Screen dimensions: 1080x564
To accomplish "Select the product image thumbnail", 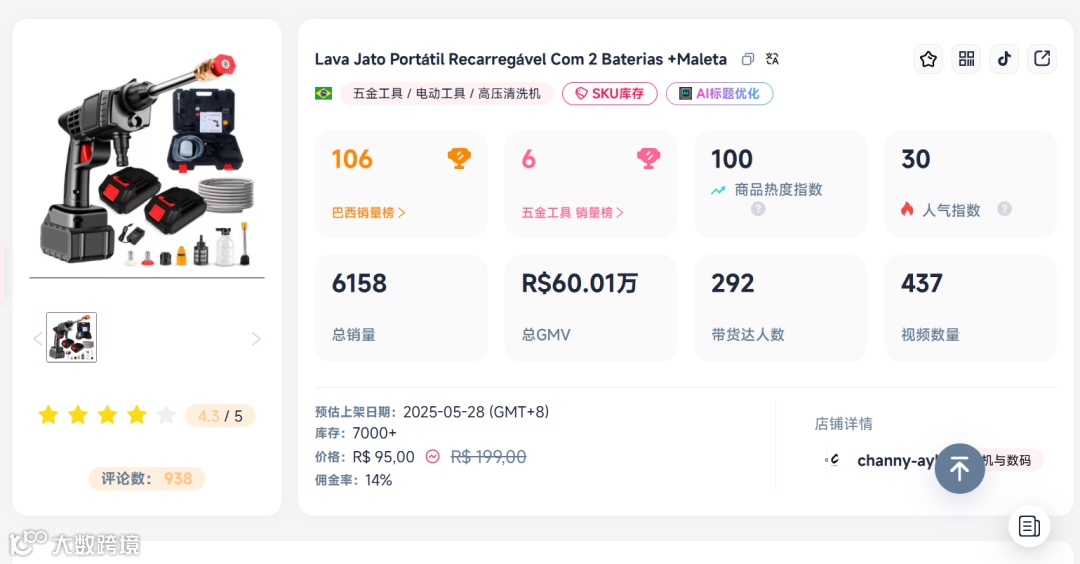I will tap(72, 338).
